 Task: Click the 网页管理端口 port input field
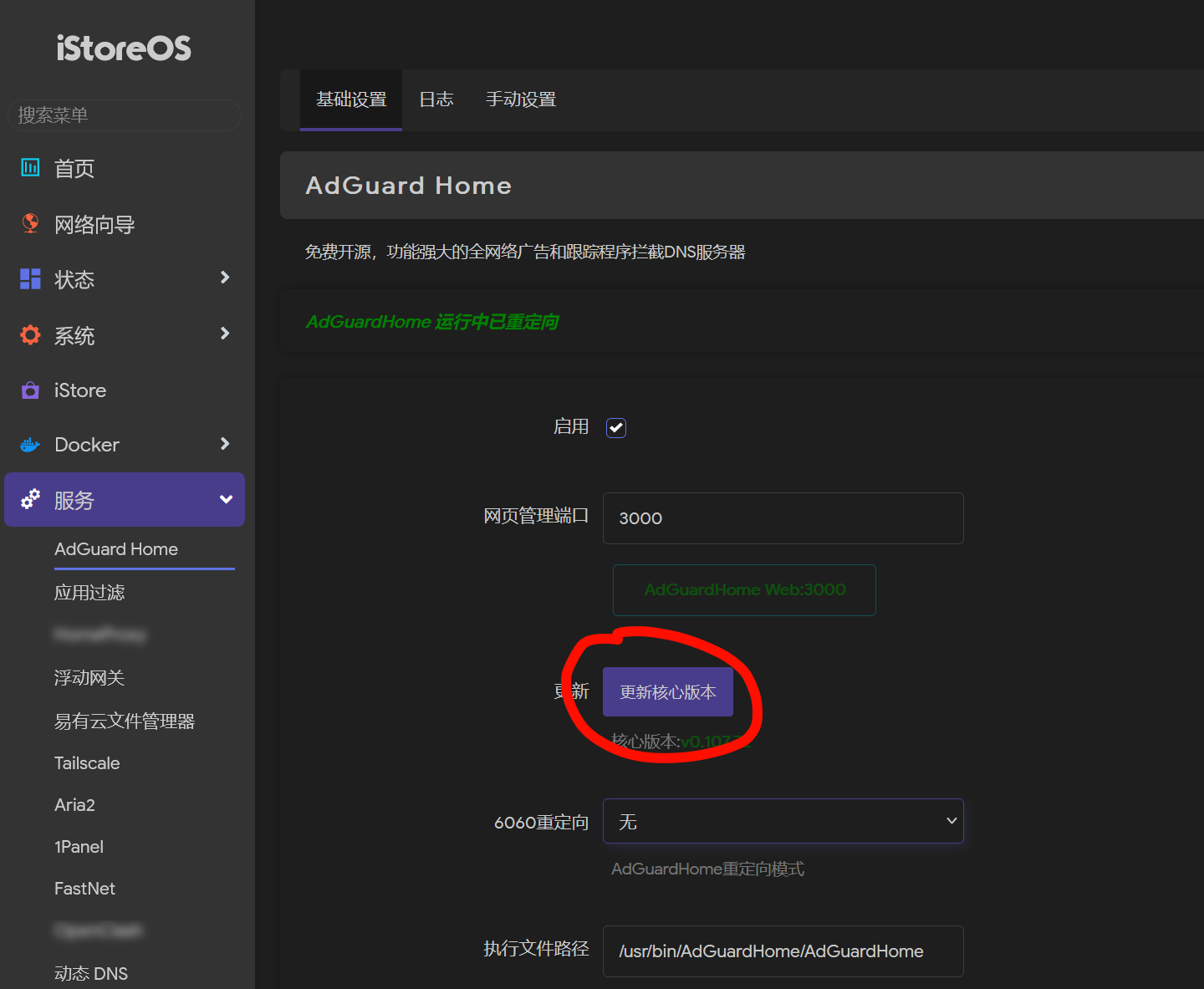point(783,518)
